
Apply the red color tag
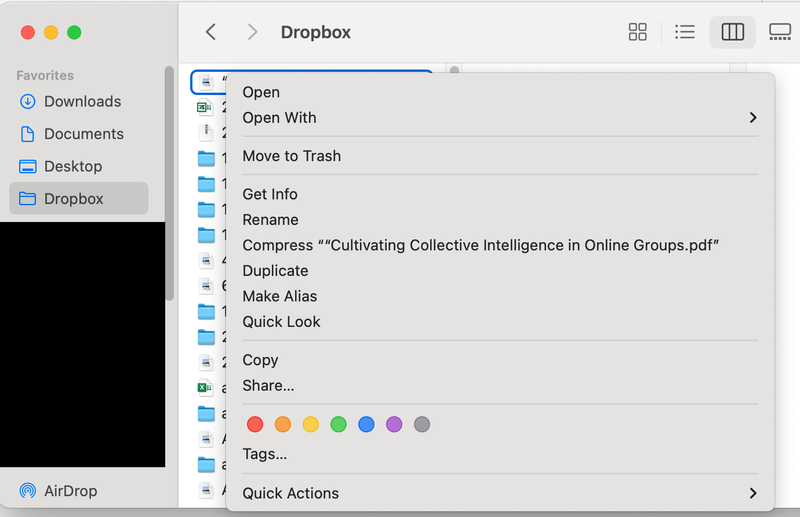255,424
